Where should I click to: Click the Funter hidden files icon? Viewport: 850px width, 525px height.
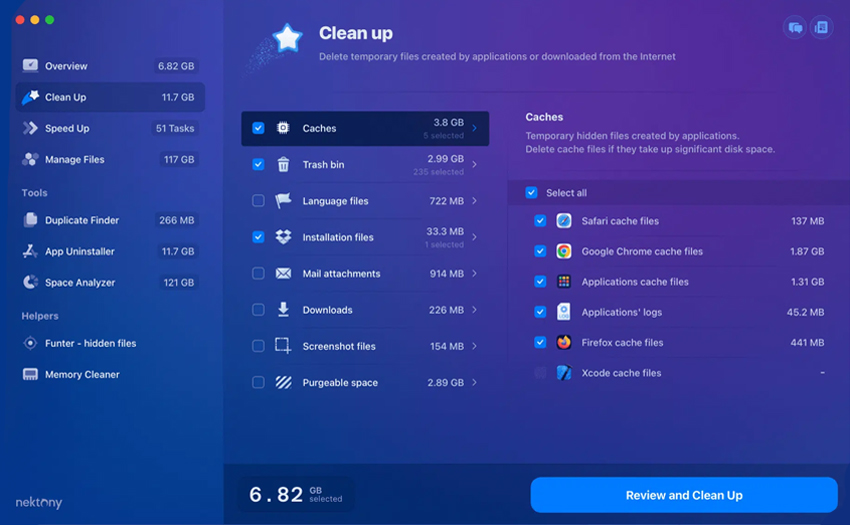(30, 343)
